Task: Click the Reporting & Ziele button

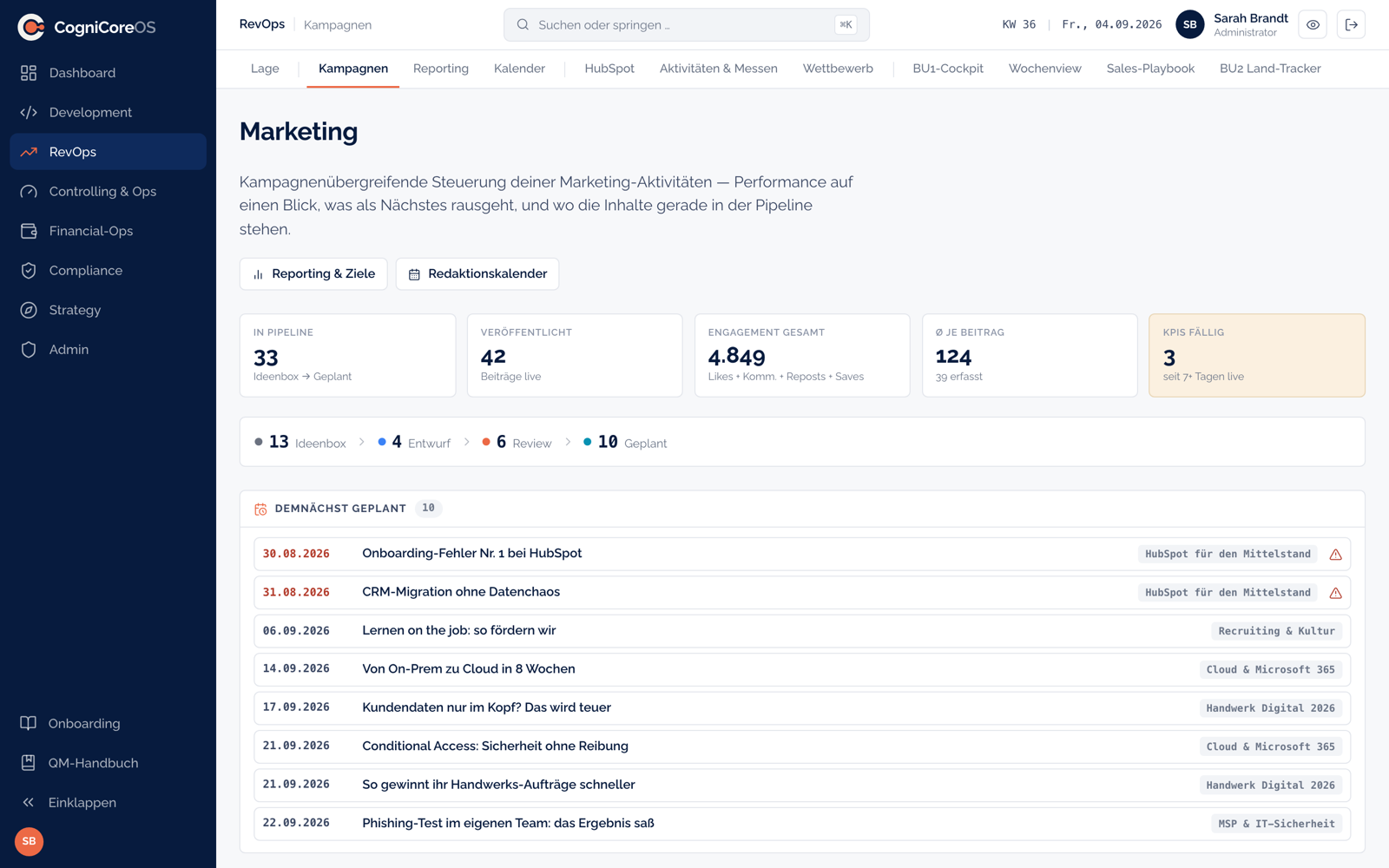Action: point(313,273)
